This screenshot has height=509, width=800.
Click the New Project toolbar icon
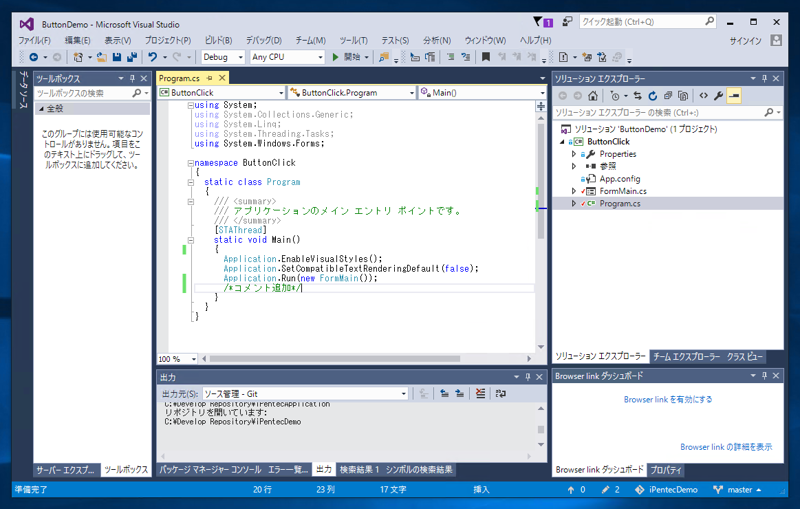tap(78, 57)
